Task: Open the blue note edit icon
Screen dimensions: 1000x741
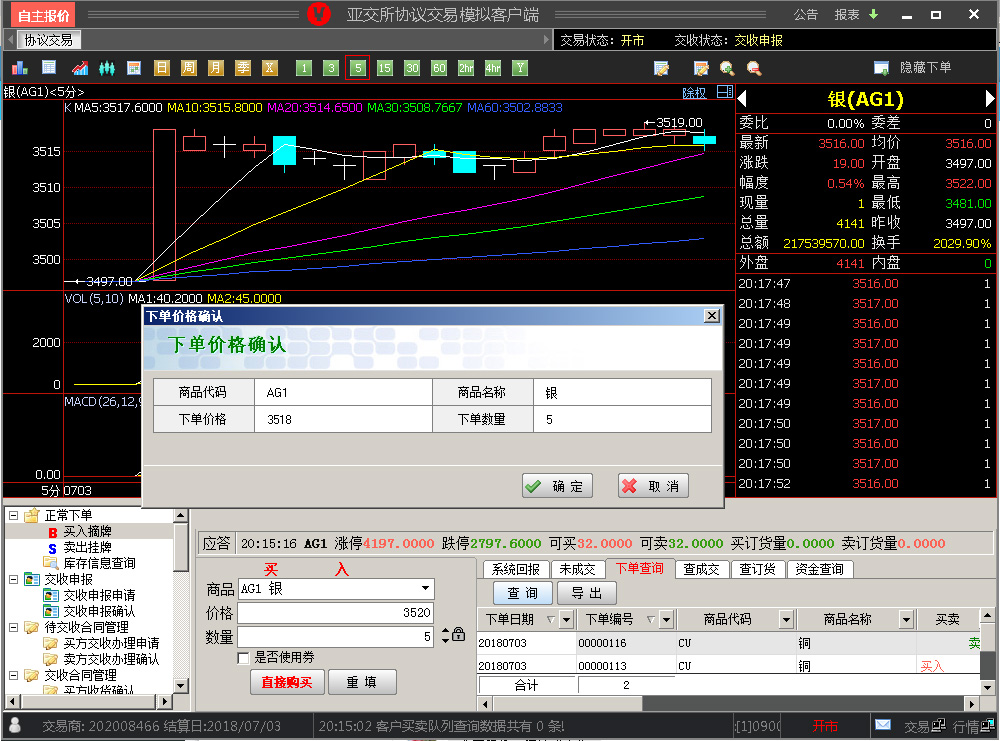Action: 661,68
